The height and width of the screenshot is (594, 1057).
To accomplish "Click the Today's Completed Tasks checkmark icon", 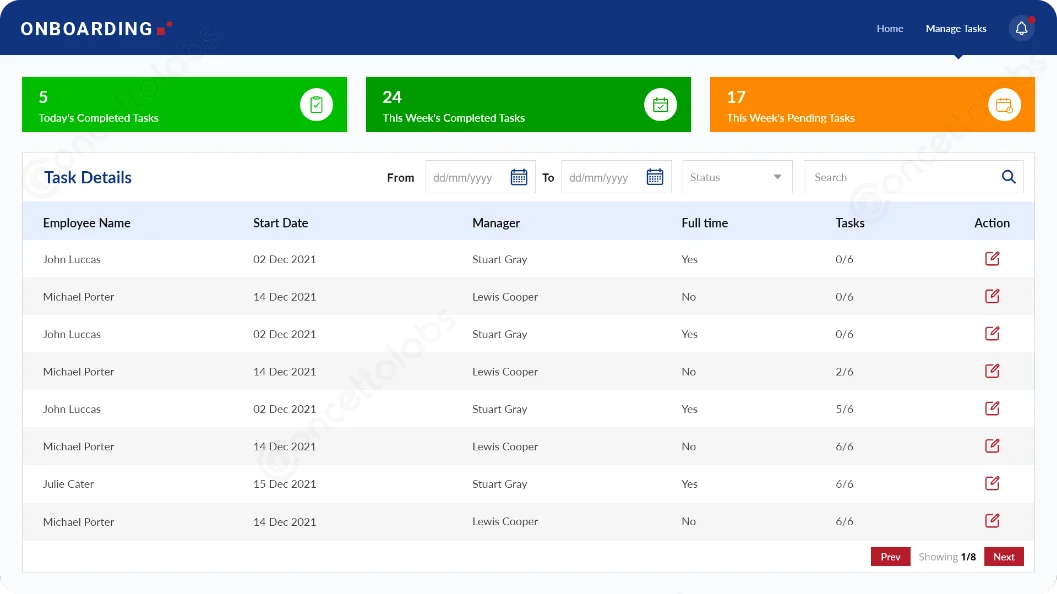I will click(x=317, y=104).
